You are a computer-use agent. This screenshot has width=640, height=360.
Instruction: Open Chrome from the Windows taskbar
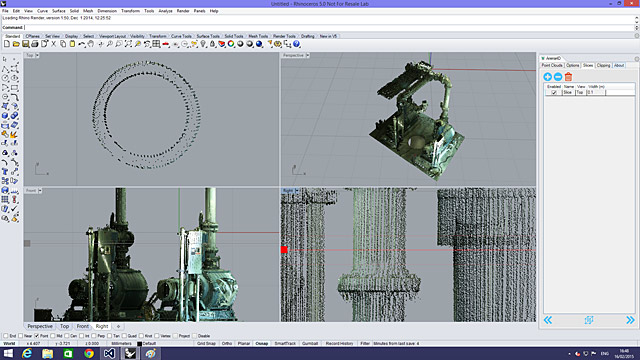click(x=89, y=353)
